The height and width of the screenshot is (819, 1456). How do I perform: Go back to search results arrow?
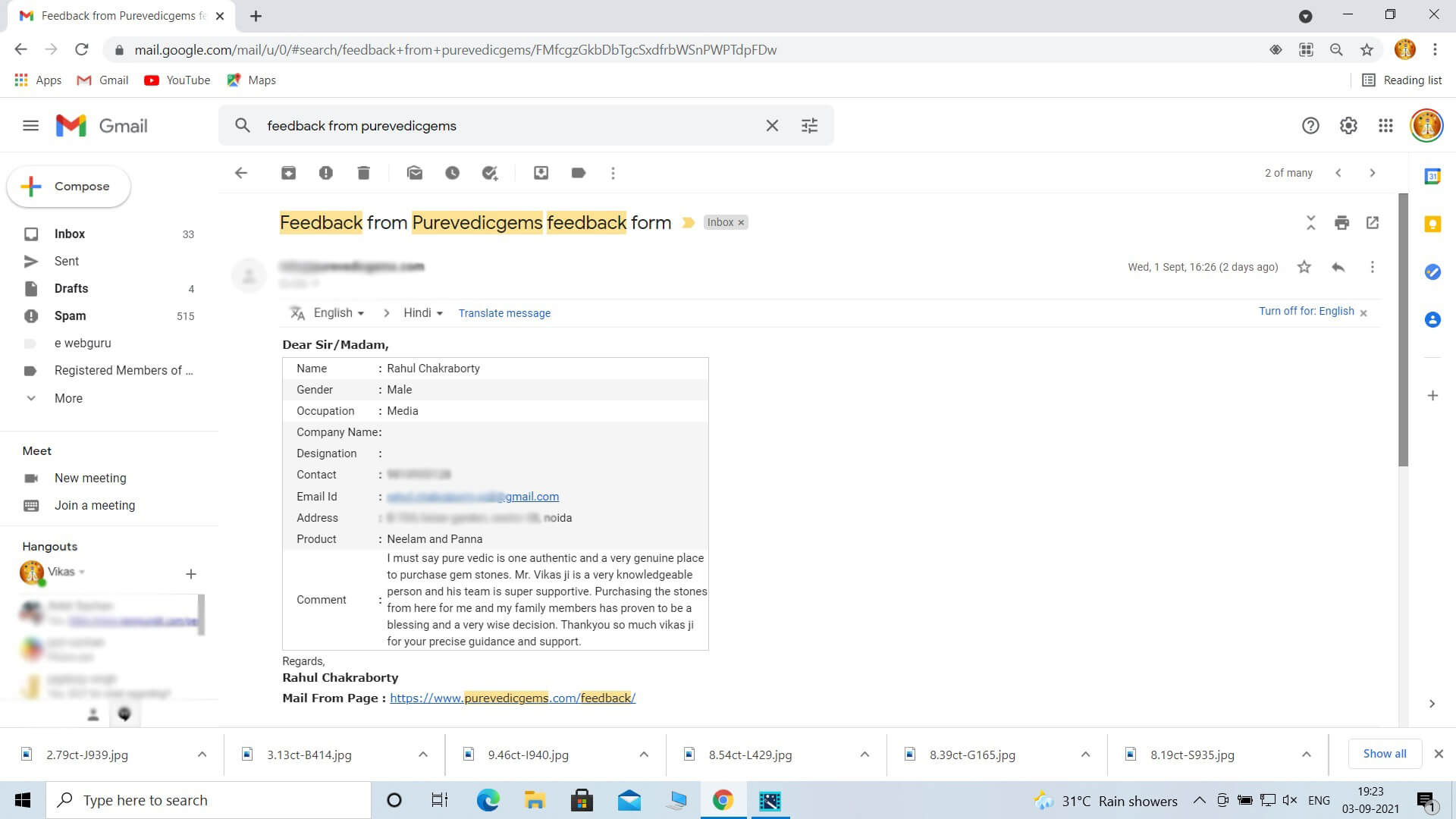click(x=241, y=173)
